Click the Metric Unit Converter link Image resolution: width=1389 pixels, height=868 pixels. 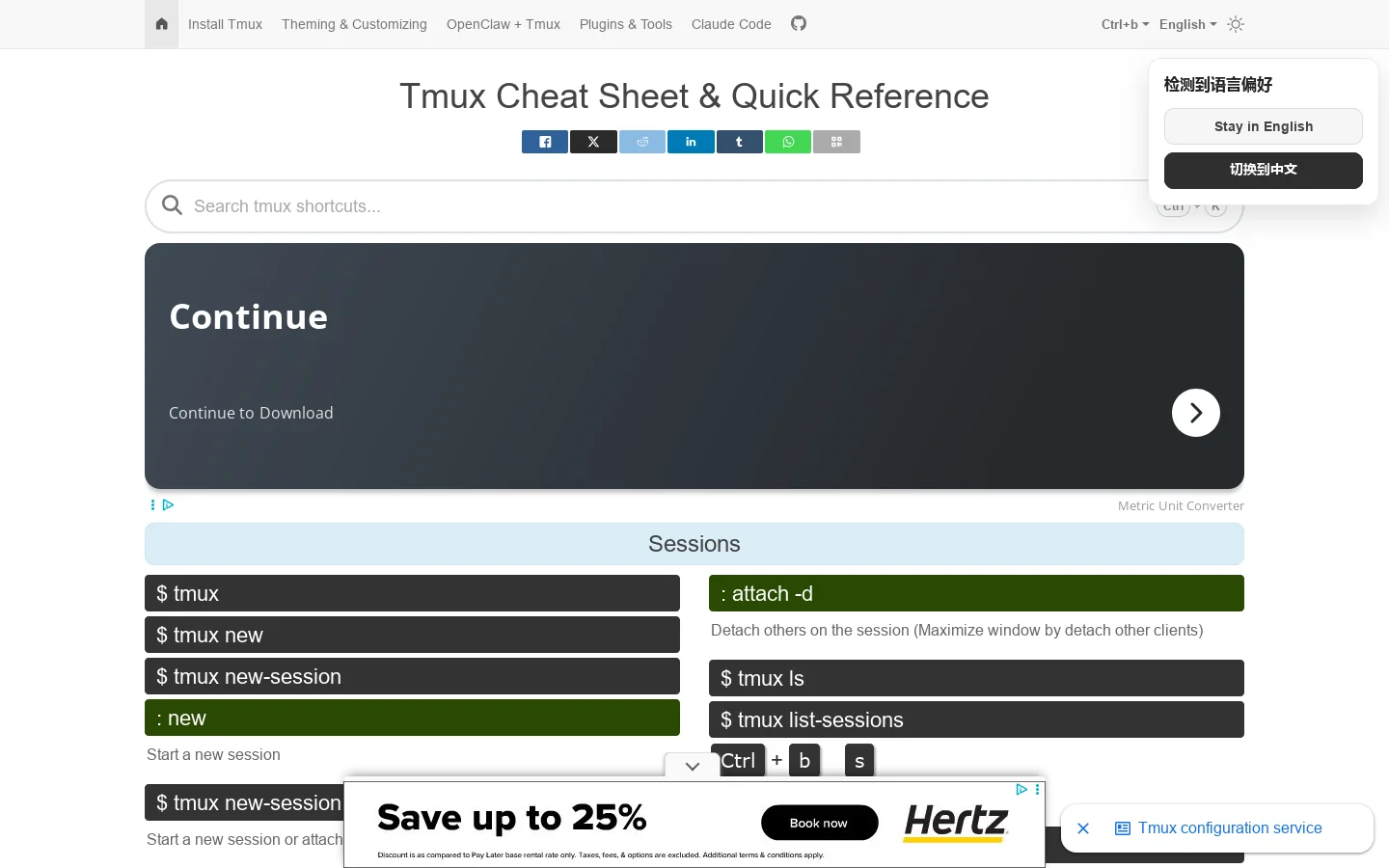coord(1181,505)
